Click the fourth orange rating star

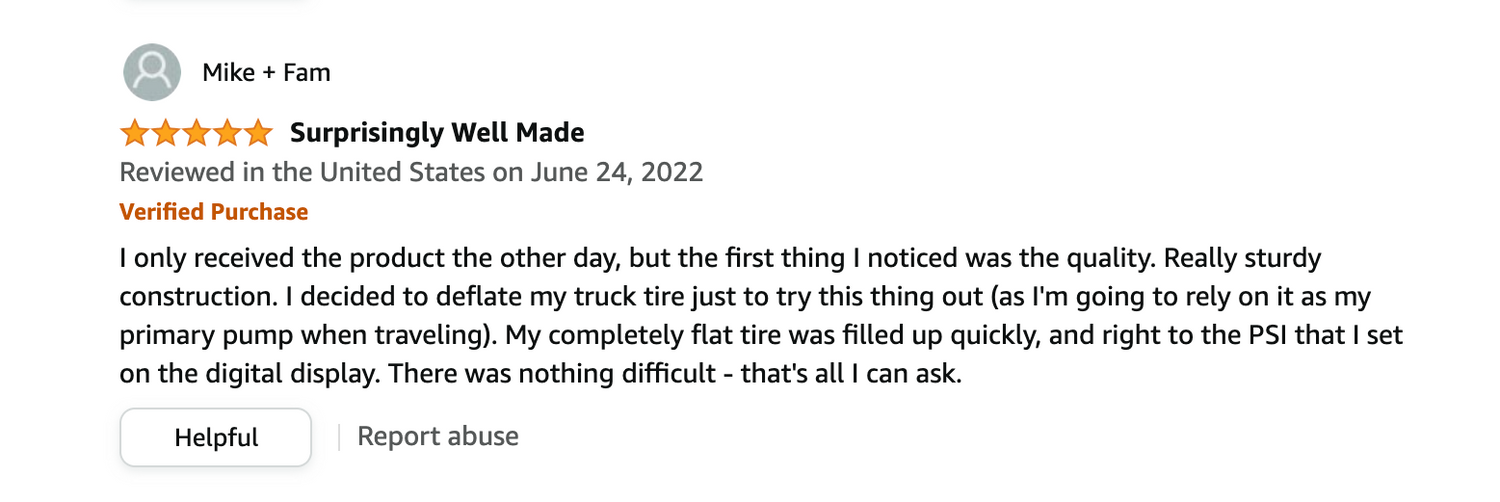click(226, 132)
